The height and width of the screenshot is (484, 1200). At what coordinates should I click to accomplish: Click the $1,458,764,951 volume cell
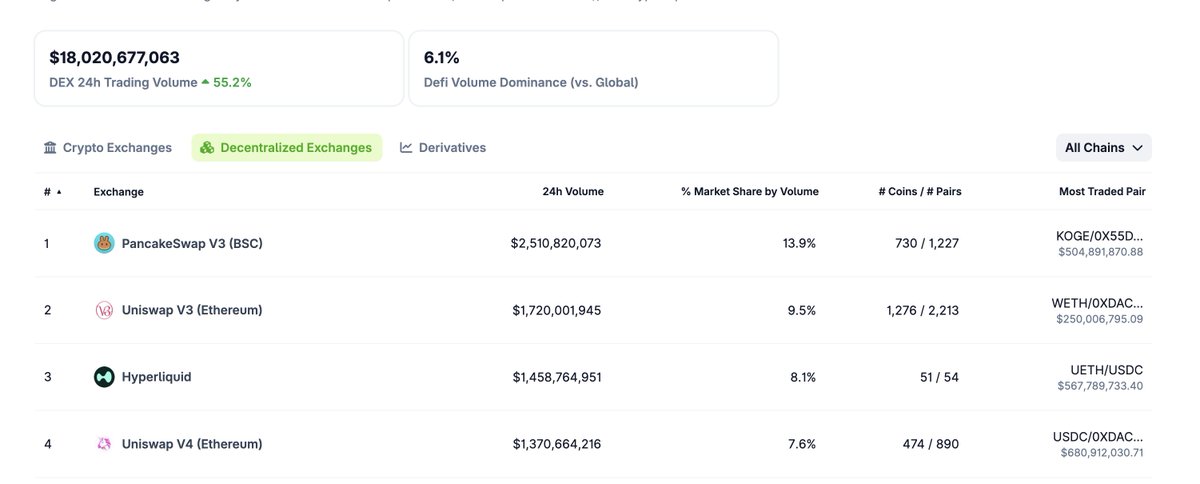click(x=557, y=377)
